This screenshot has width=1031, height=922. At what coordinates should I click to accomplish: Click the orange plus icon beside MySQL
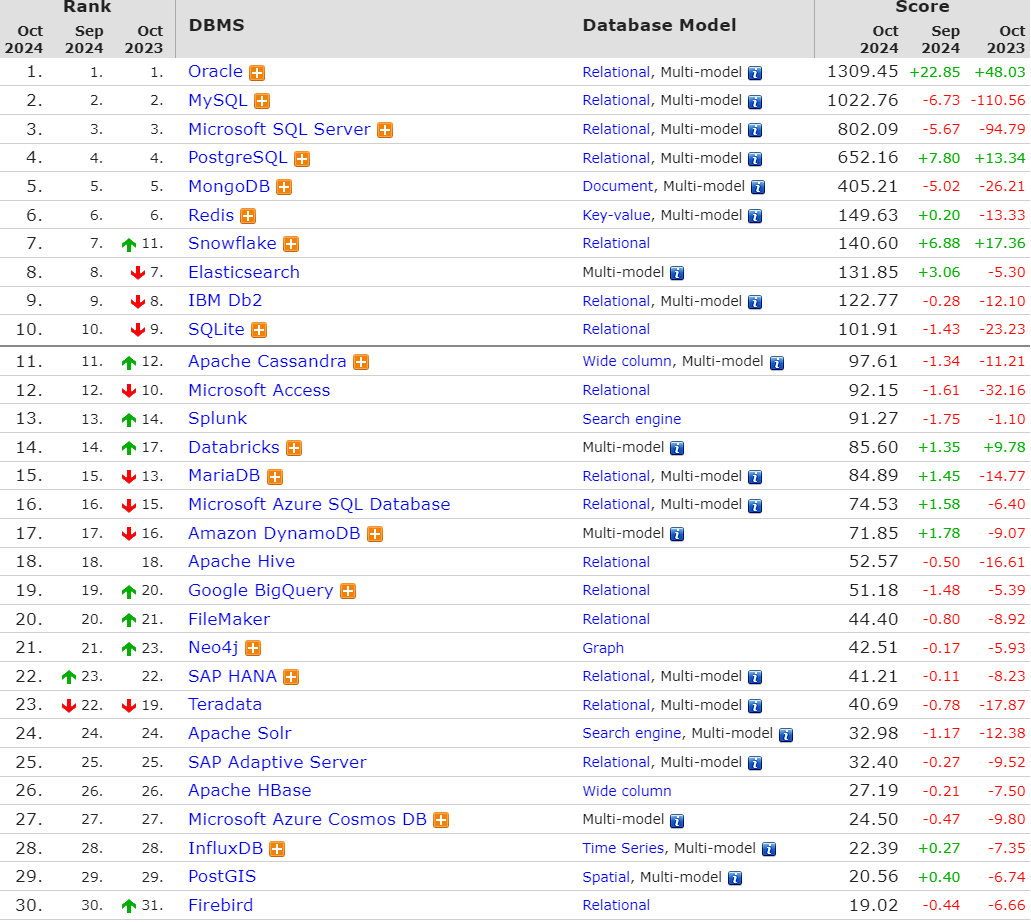pos(262,101)
